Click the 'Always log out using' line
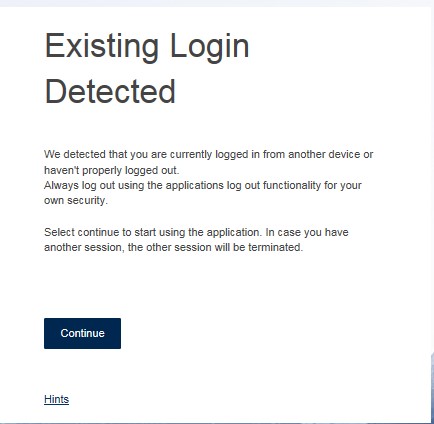The height and width of the screenshot is (424, 434). click(203, 185)
